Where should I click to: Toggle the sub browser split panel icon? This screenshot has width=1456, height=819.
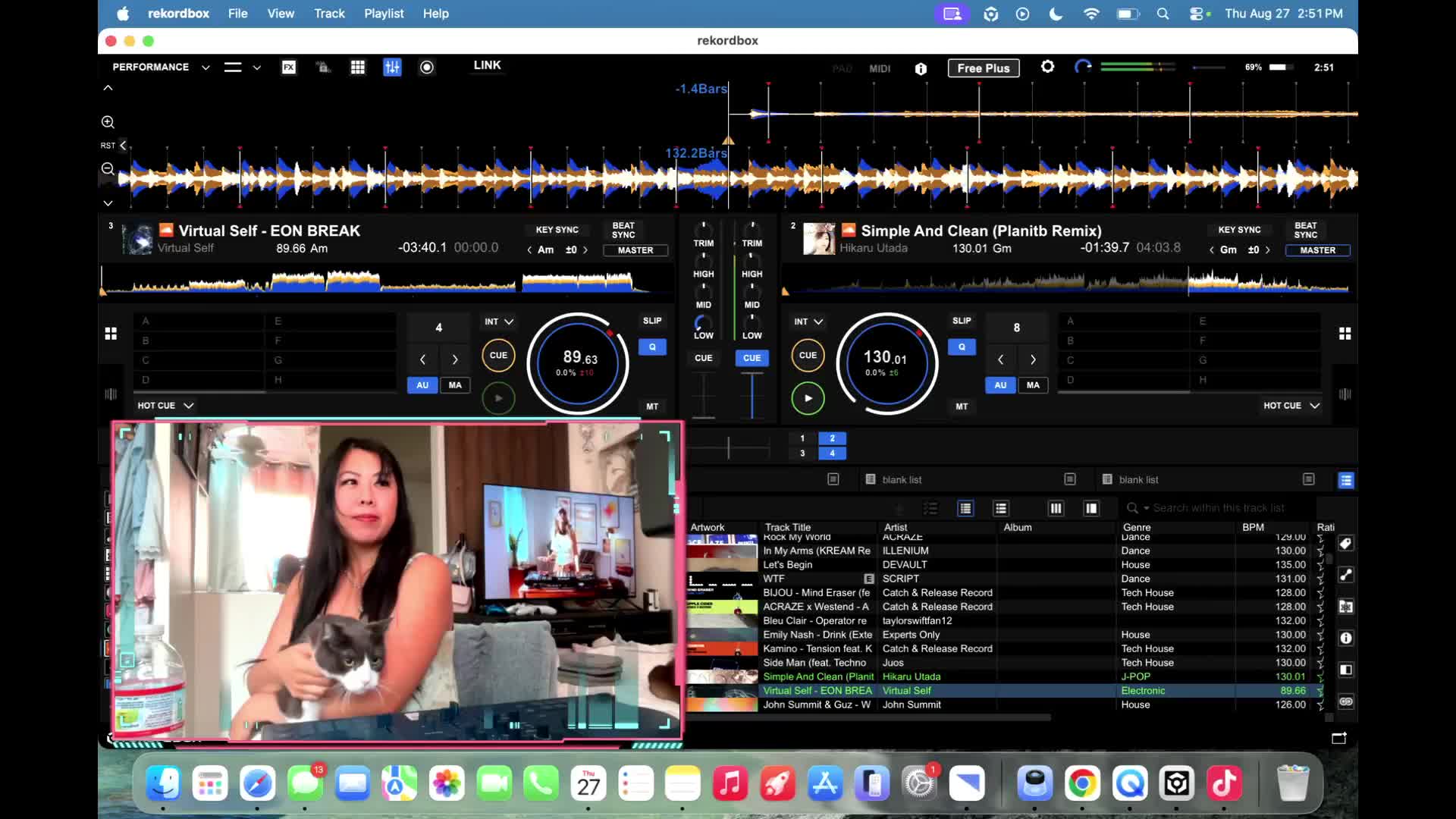(1346, 670)
